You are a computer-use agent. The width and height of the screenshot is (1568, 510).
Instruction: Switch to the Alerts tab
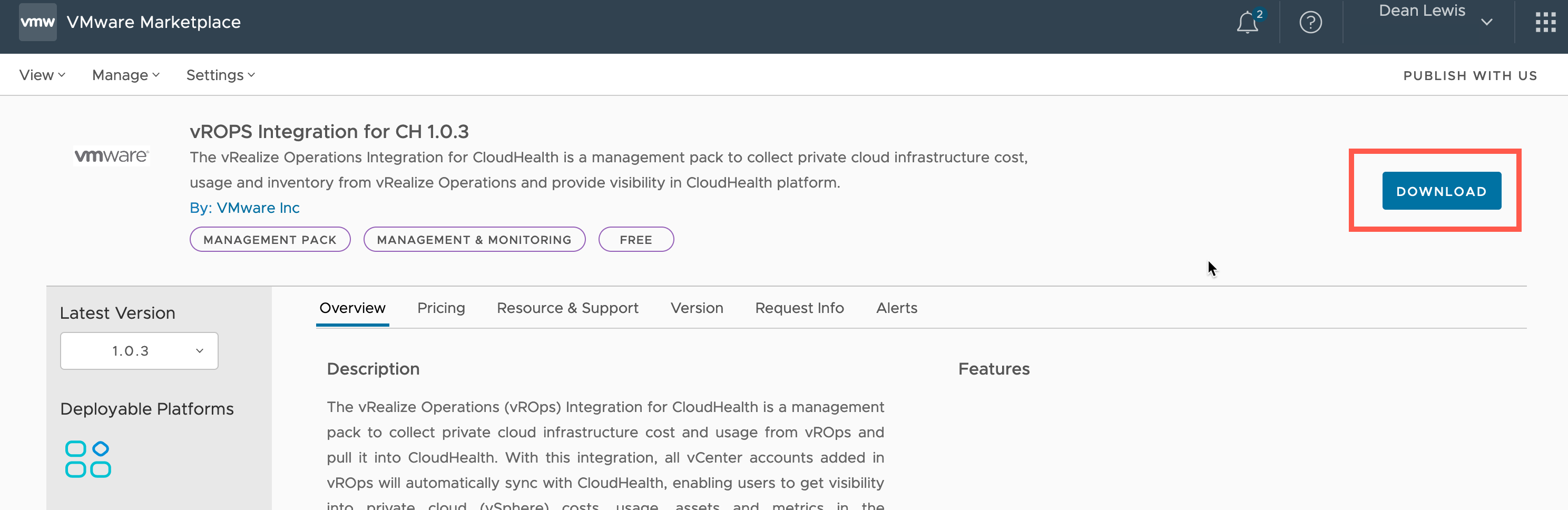coord(896,308)
